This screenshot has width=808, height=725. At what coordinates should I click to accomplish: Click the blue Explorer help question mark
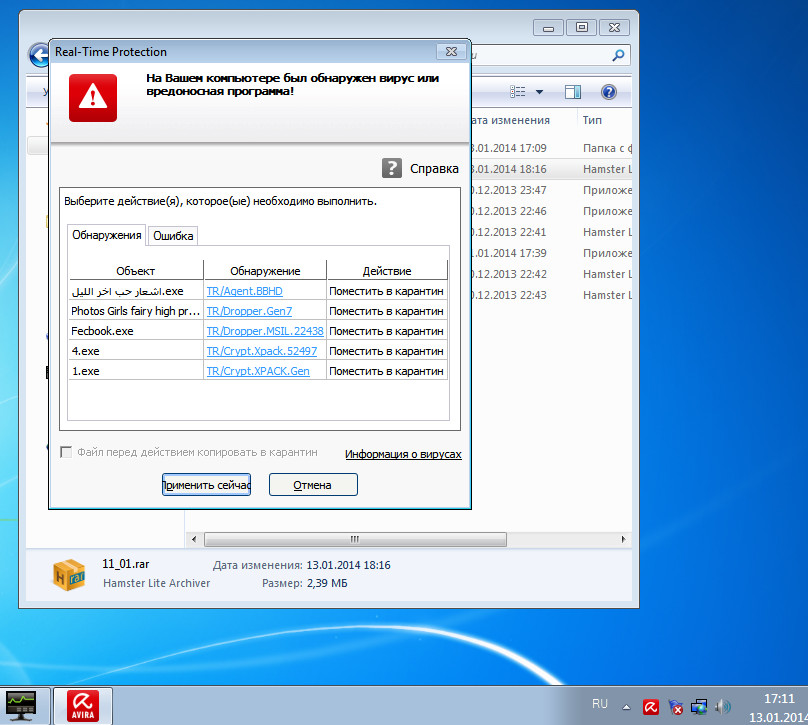pos(608,92)
